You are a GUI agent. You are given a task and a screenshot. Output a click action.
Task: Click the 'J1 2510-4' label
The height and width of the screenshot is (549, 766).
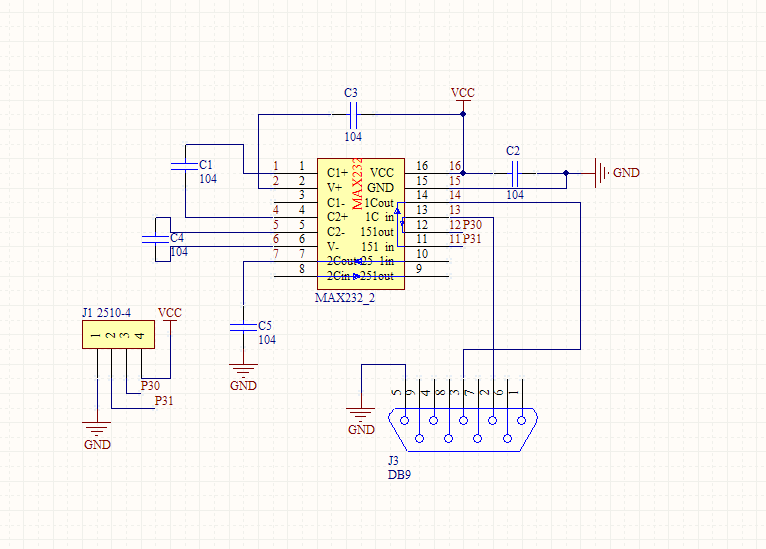pos(106,313)
